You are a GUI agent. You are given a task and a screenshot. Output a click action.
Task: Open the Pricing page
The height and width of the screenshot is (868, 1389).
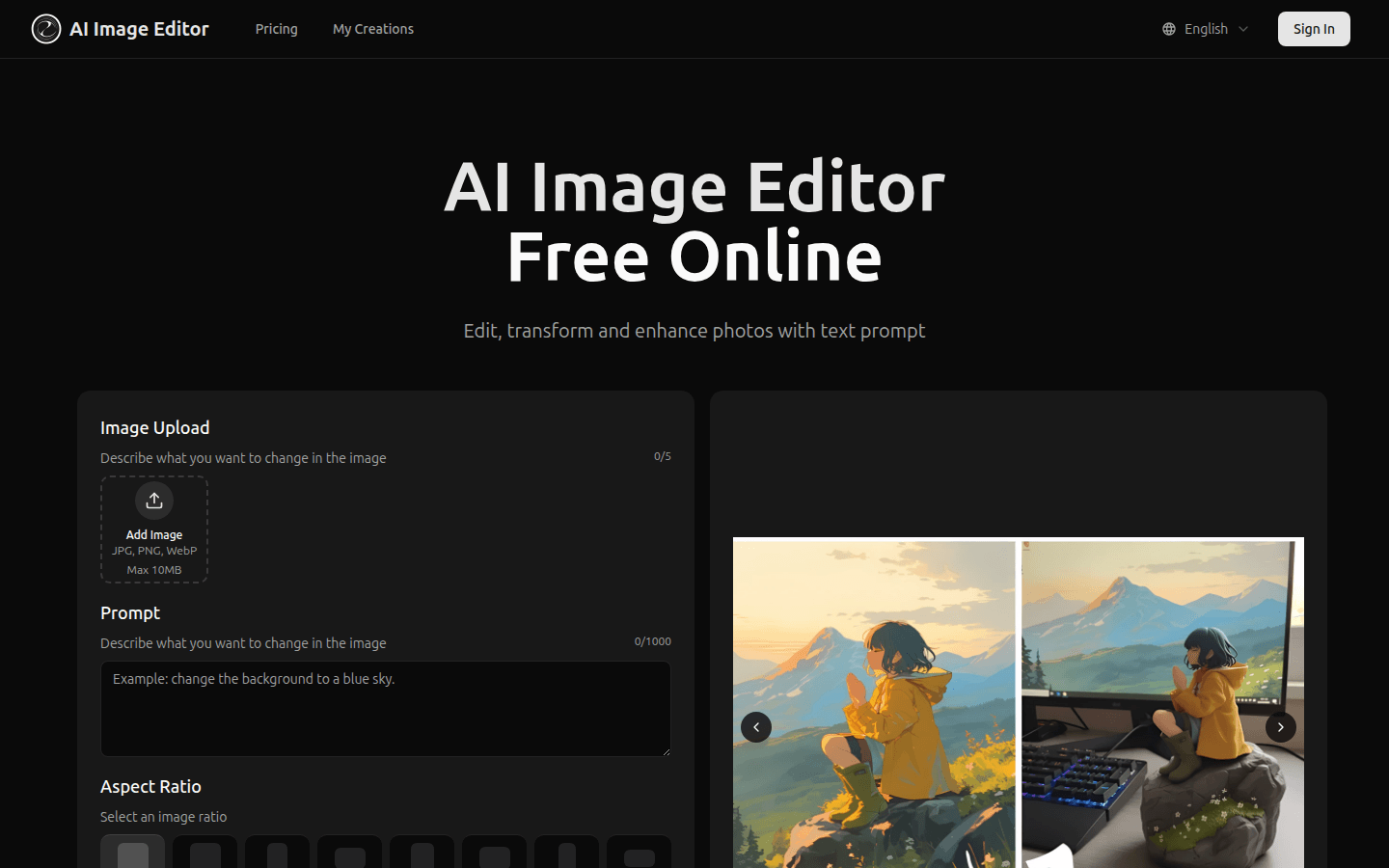[276, 29]
